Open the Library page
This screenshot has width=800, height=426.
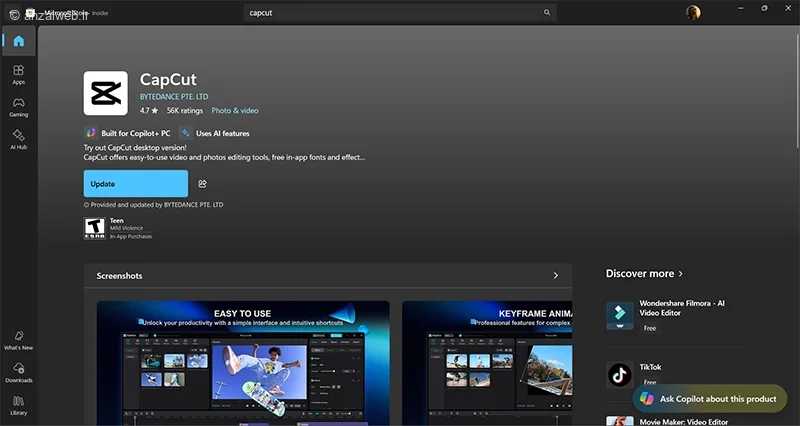point(18,405)
